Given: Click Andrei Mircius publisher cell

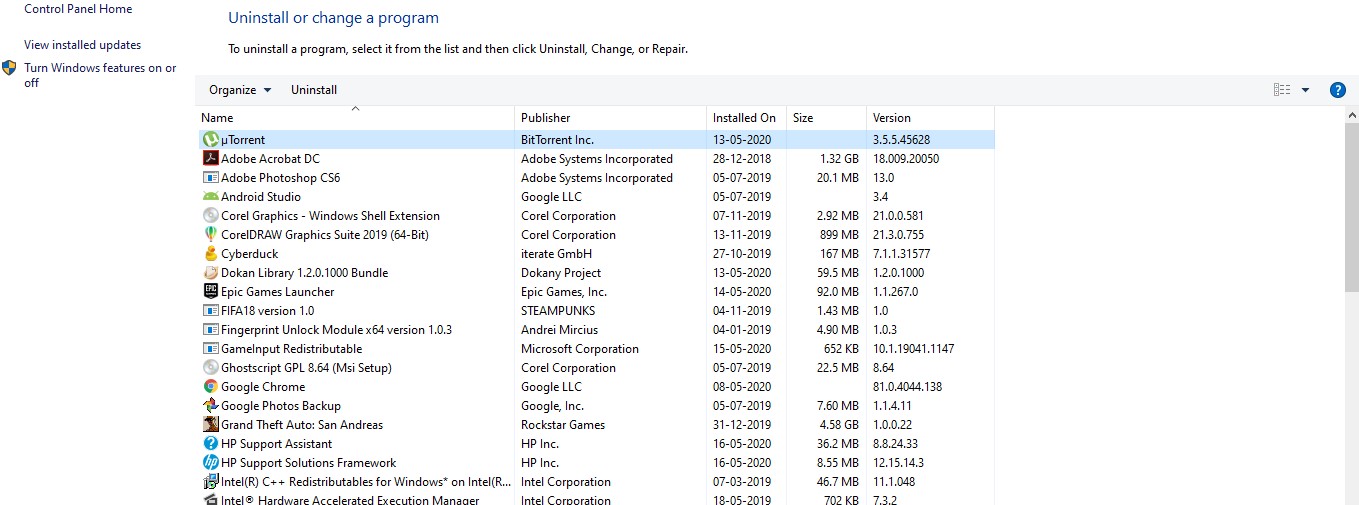Looking at the screenshot, I should tap(560, 330).
